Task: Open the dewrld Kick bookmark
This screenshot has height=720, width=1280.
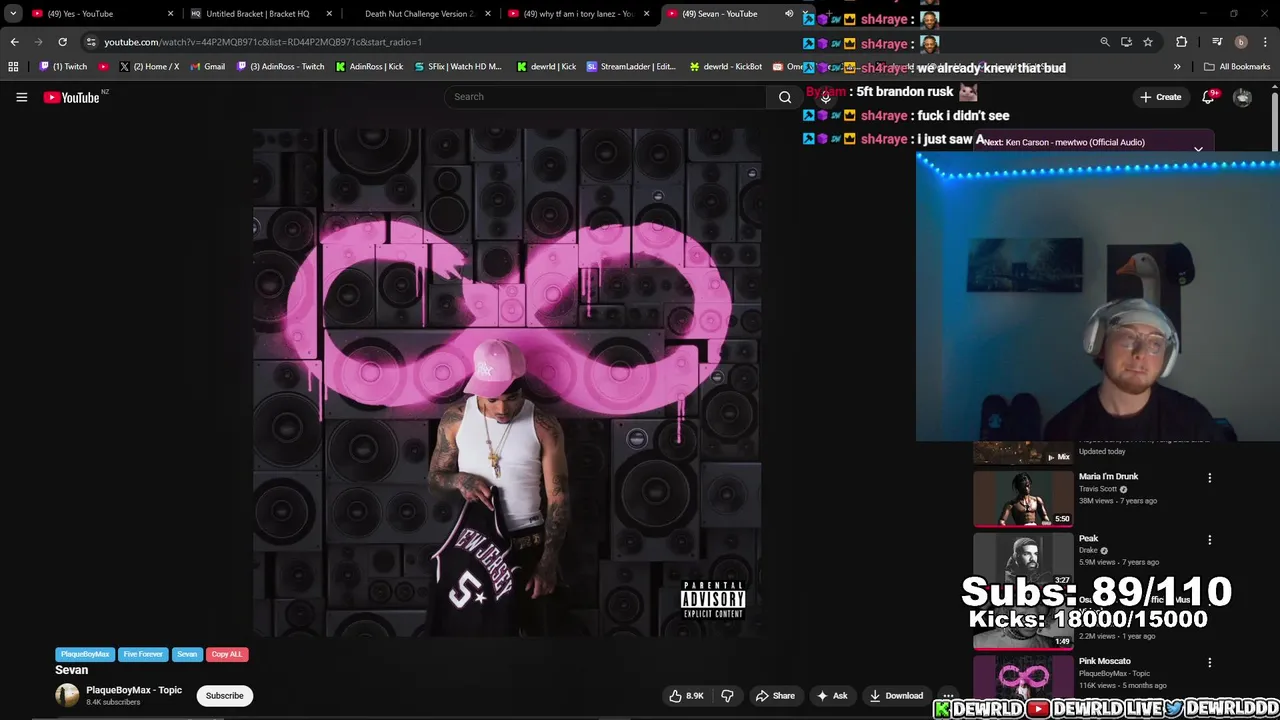Action: (x=546, y=67)
